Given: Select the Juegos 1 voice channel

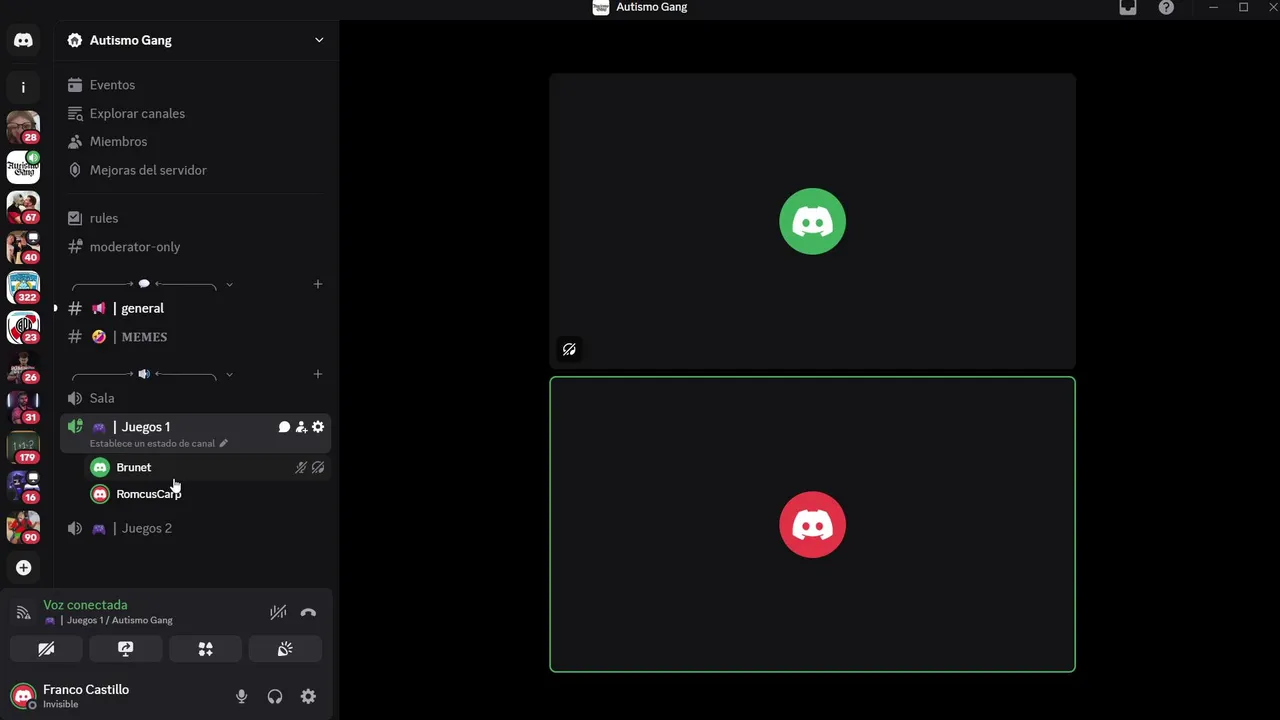Looking at the screenshot, I should [146, 427].
